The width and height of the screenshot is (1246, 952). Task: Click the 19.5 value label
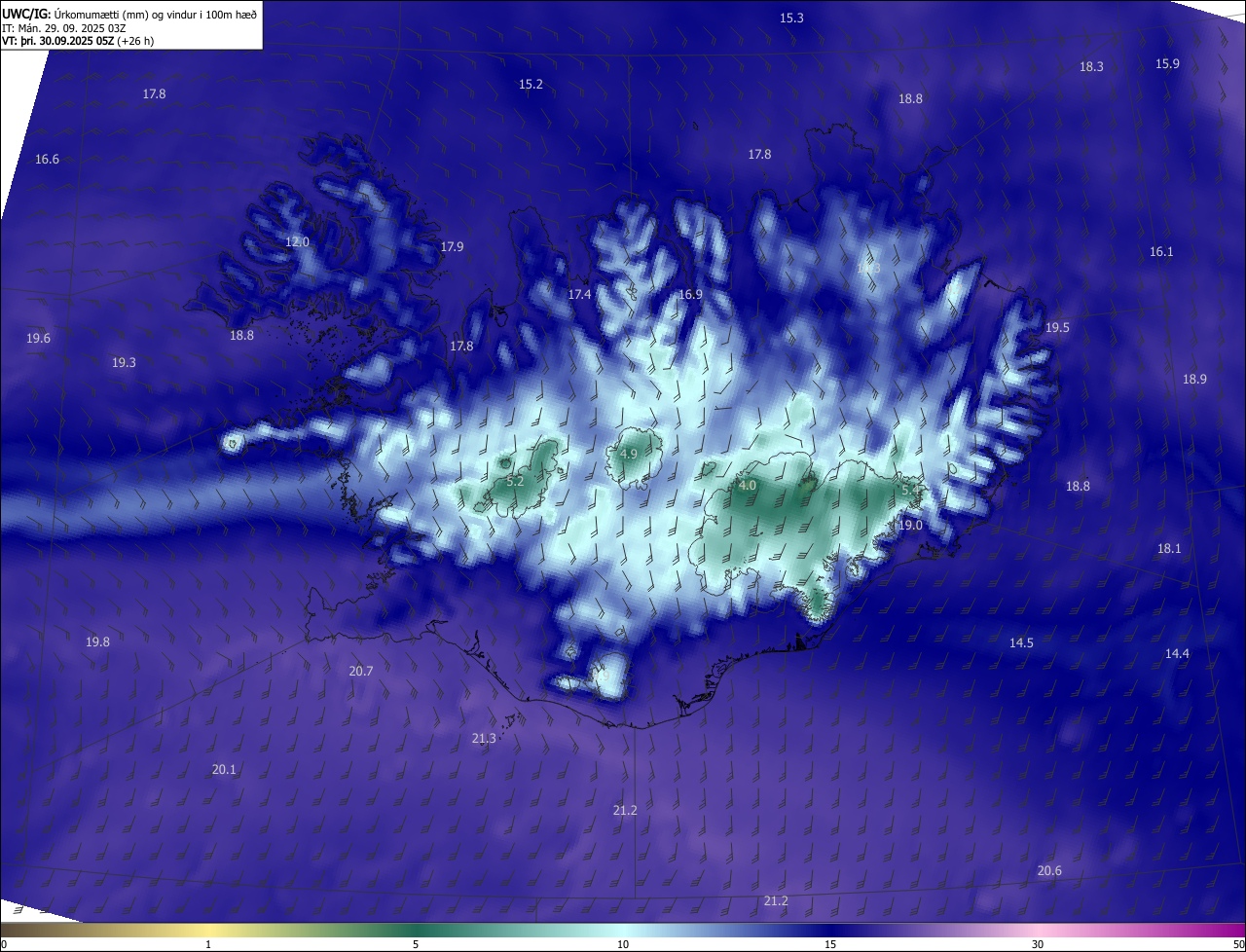(1057, 328)
